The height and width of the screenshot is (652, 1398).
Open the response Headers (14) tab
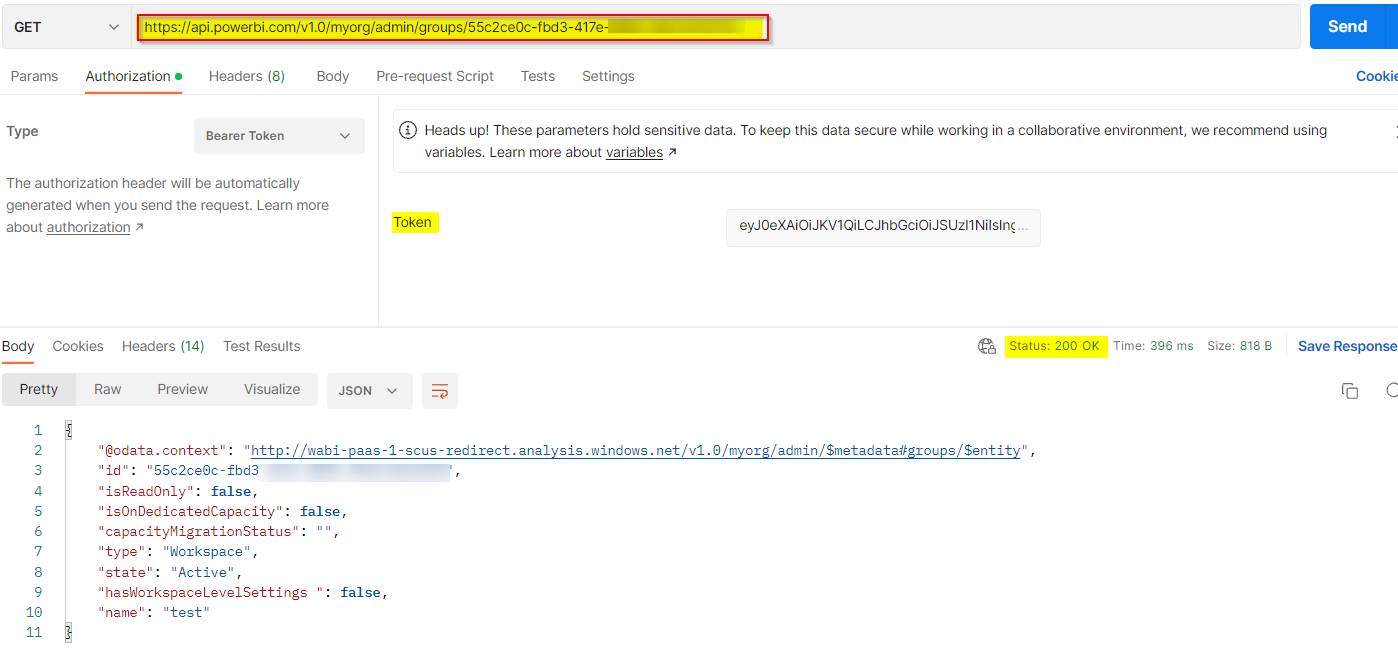tap(163, 346)
